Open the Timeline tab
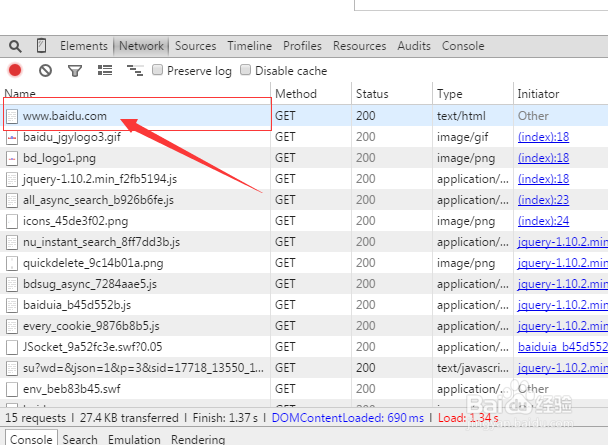 coord(249,46)
